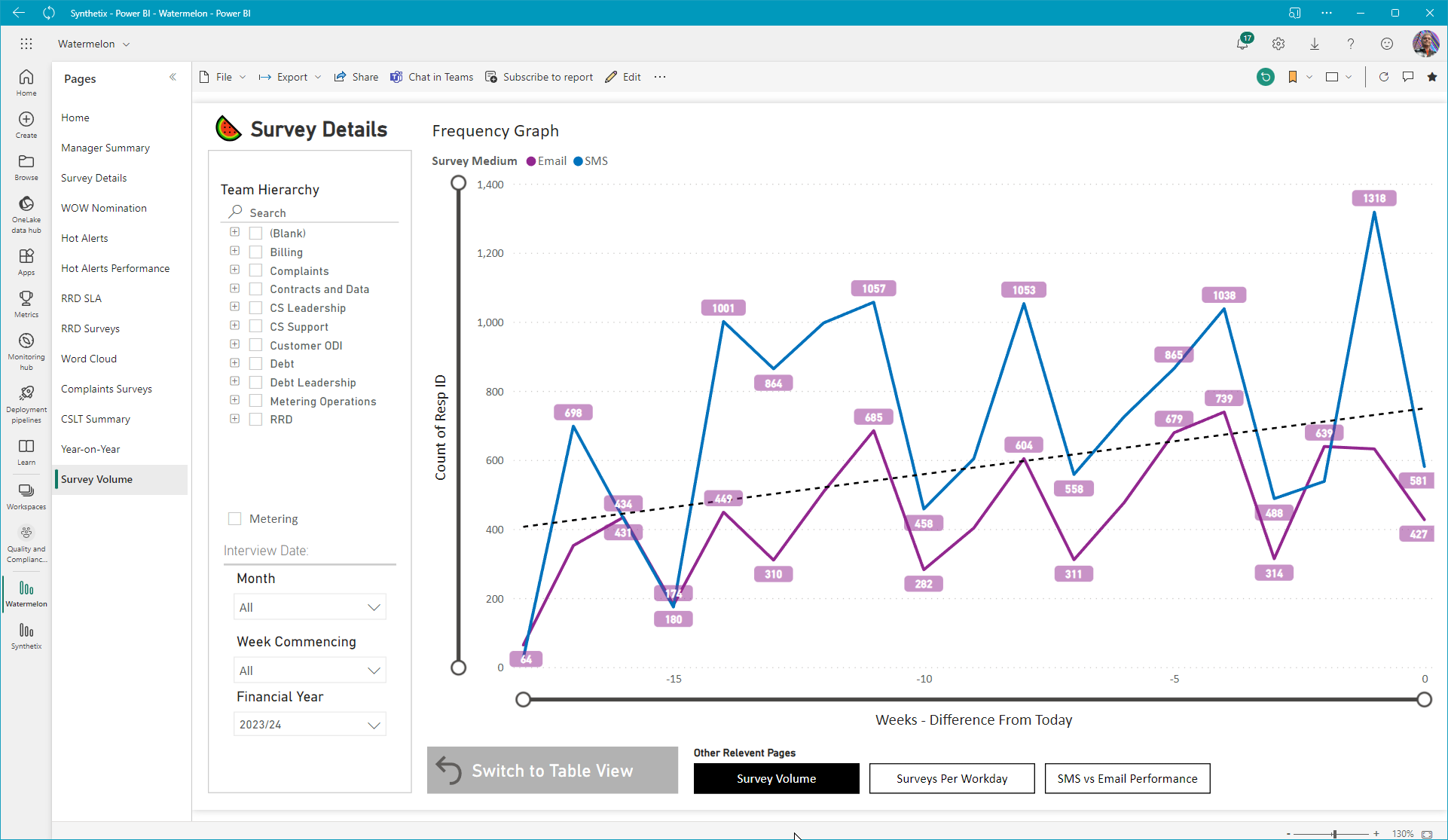Image resolution: width=1448 pixels, height=840 pixels.
Task: Open the Export menu
Action: pos(290,77)
